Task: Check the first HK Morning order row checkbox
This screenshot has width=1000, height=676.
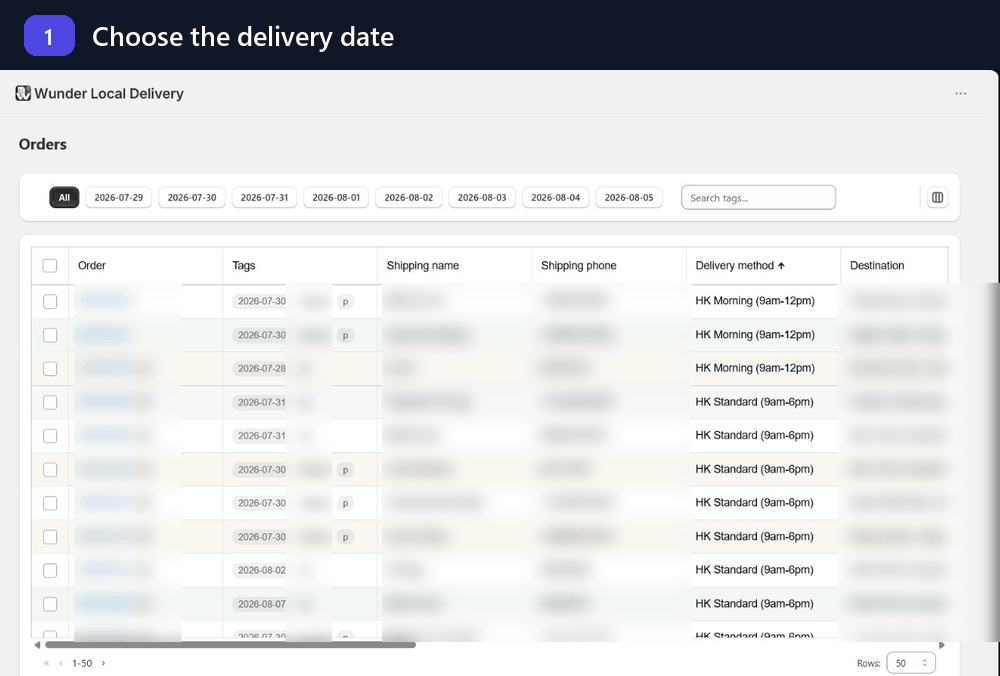Action: pyautogui.click(x=50, y=302)
